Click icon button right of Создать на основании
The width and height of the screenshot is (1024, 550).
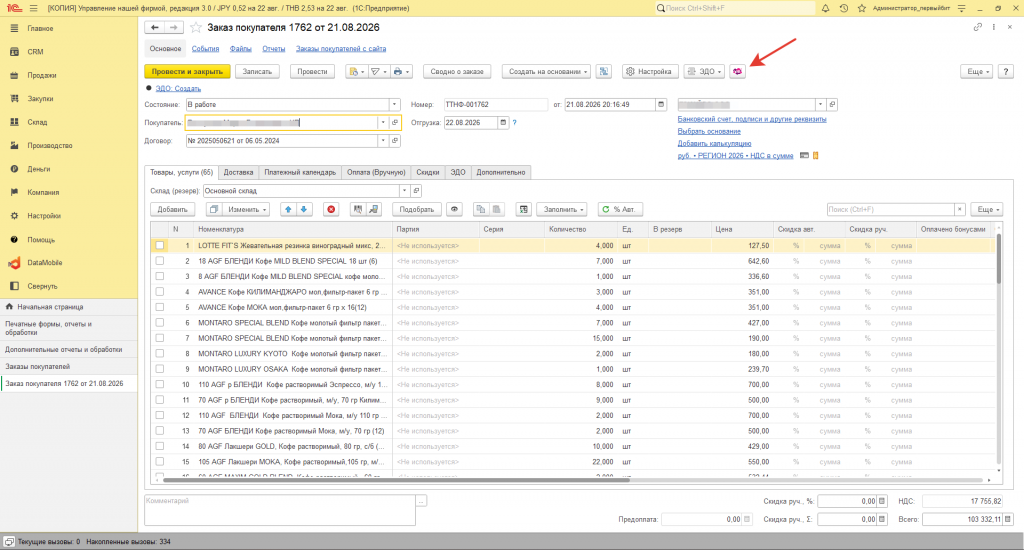(x=604, y=71)
